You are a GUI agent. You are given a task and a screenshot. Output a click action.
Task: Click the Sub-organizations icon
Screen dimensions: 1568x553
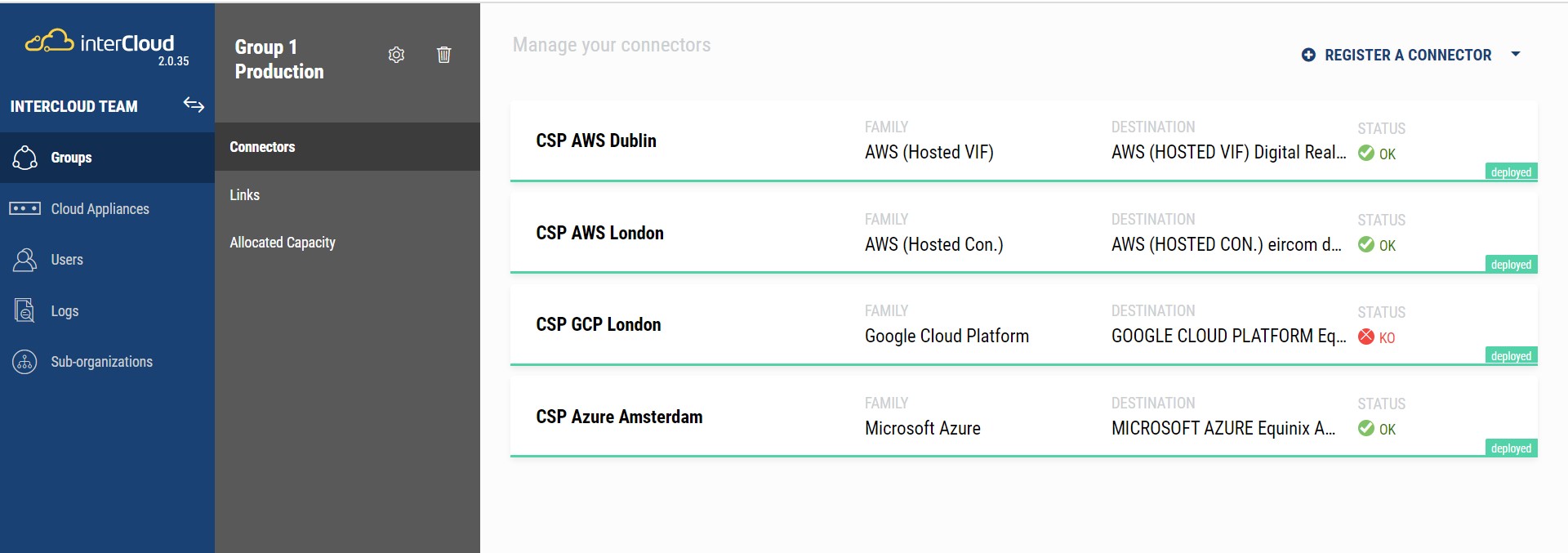(24, 362)
